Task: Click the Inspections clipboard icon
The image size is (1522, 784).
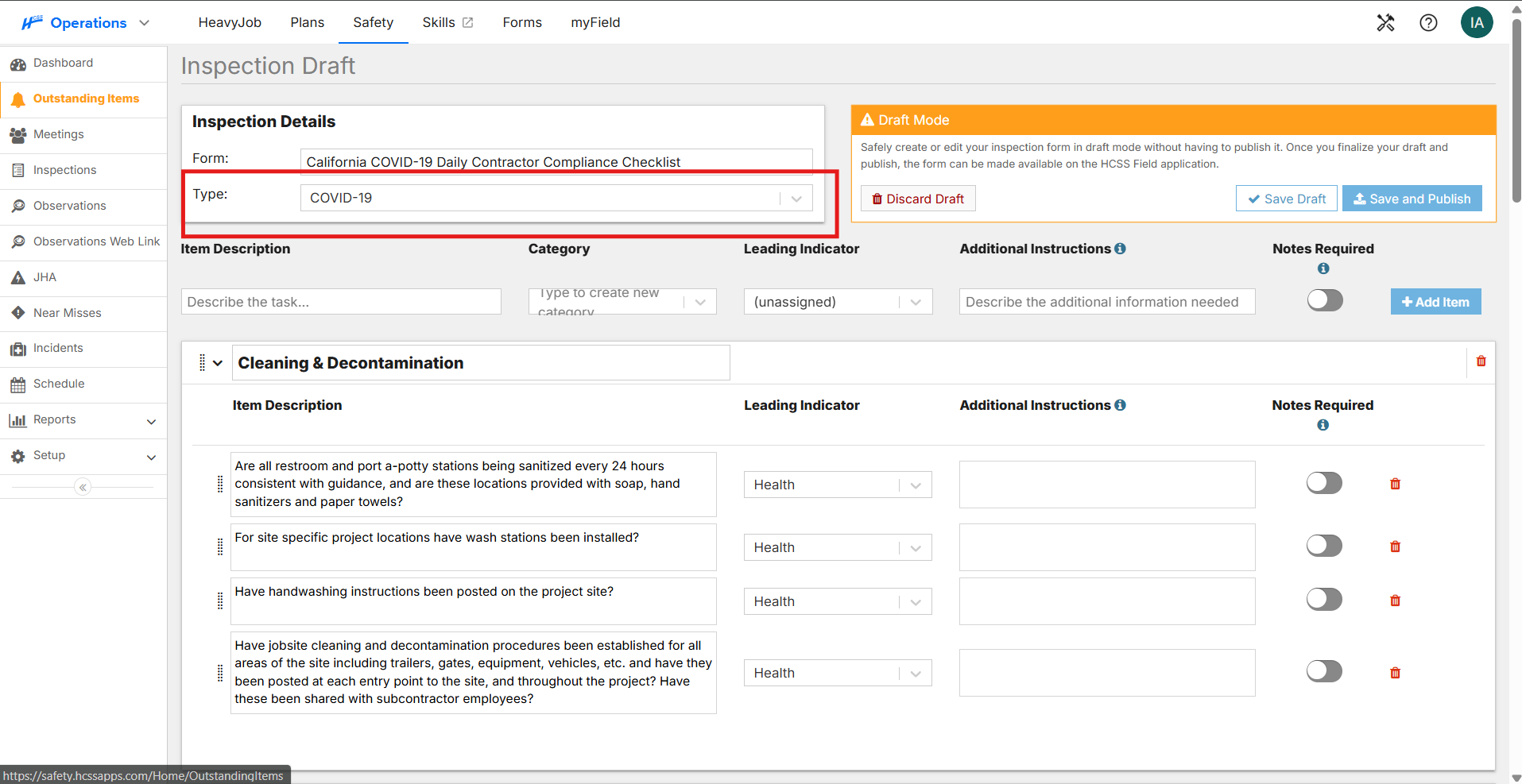Action: click(17, 170)
